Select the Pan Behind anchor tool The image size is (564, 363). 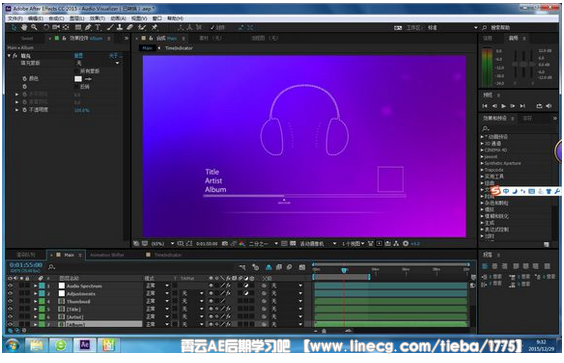pyautogui.click(x=66, y=27)
